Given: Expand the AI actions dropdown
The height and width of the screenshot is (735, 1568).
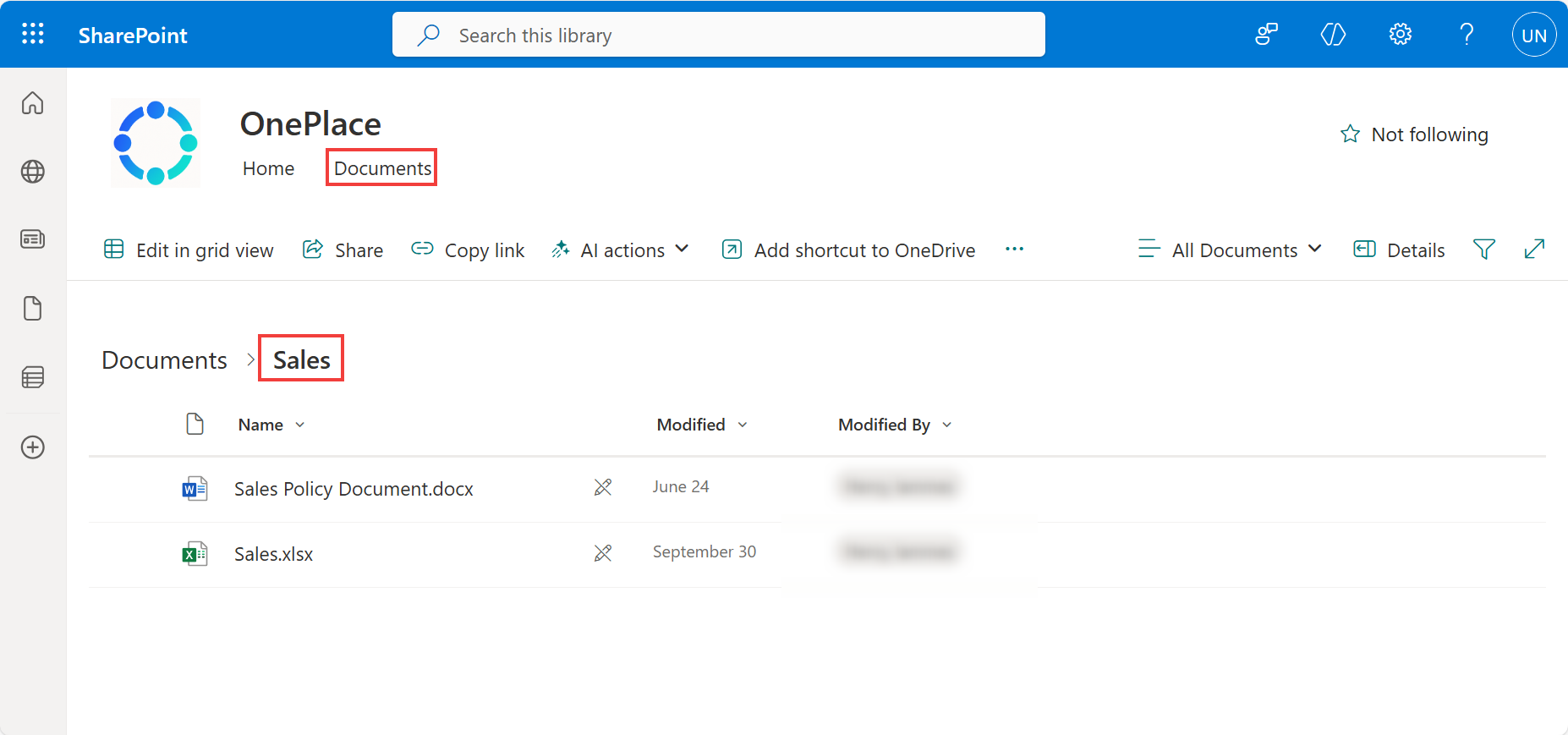Looking at the screenshot, I should pos(621,250).
